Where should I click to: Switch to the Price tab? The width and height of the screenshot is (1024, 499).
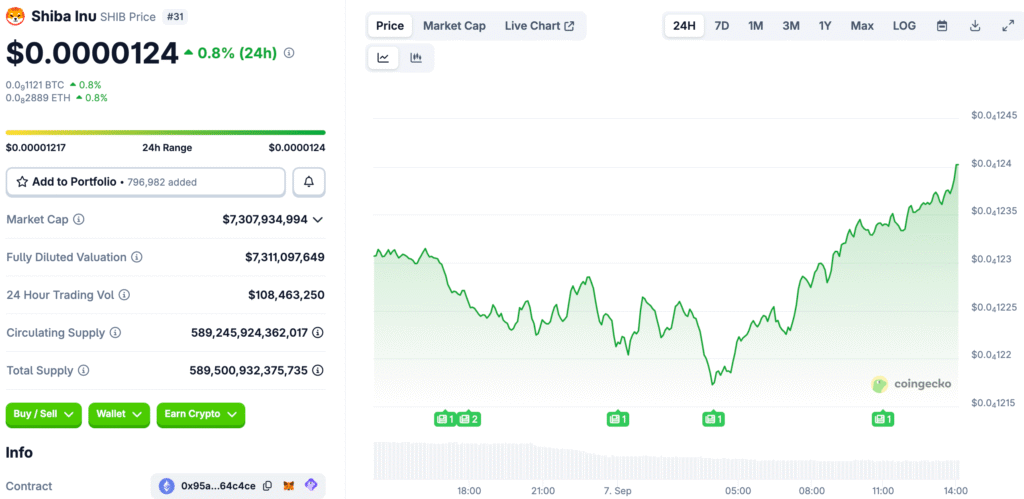click(x=391, y=26)
